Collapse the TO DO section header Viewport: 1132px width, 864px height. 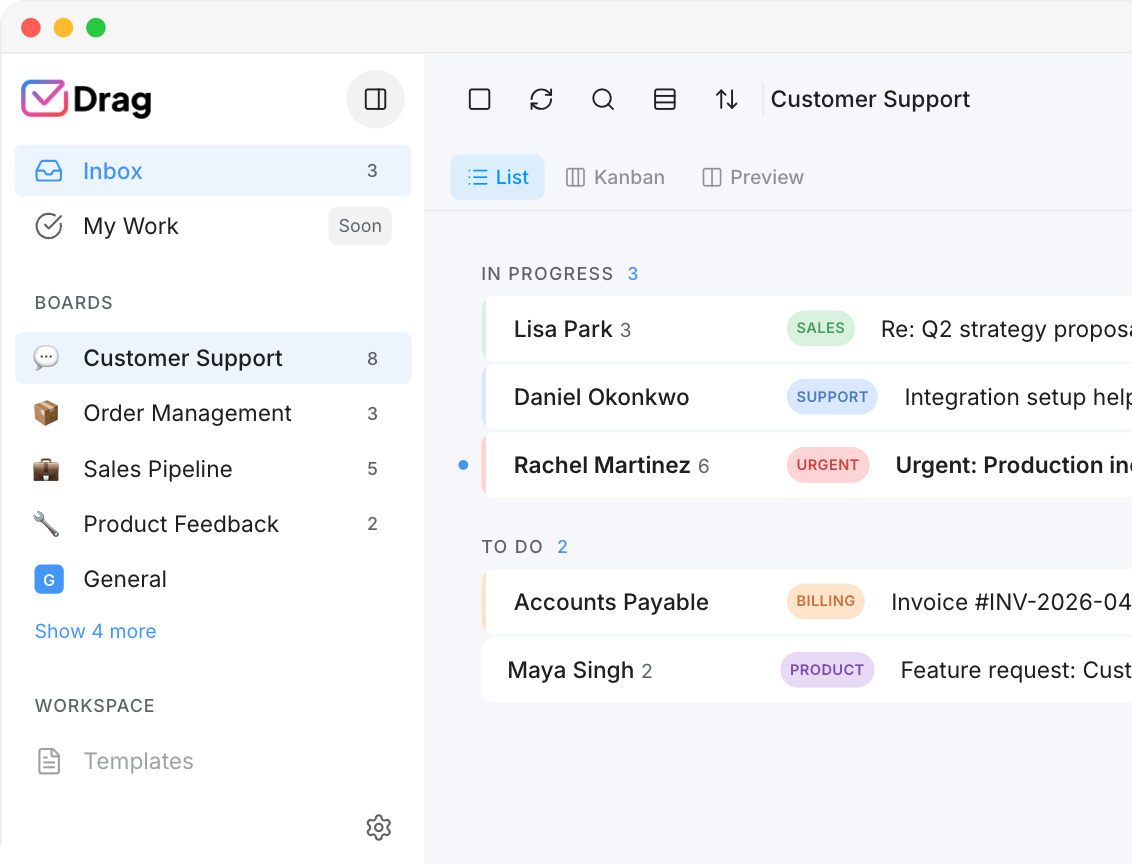524,546
